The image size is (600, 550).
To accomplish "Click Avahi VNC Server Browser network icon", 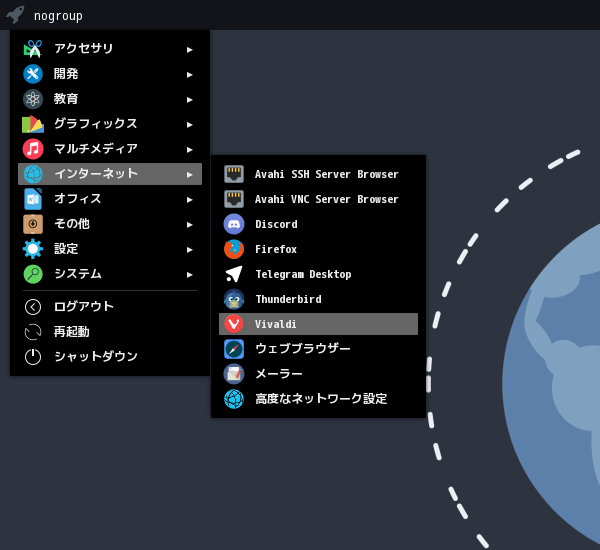I will tap(234, 199).
